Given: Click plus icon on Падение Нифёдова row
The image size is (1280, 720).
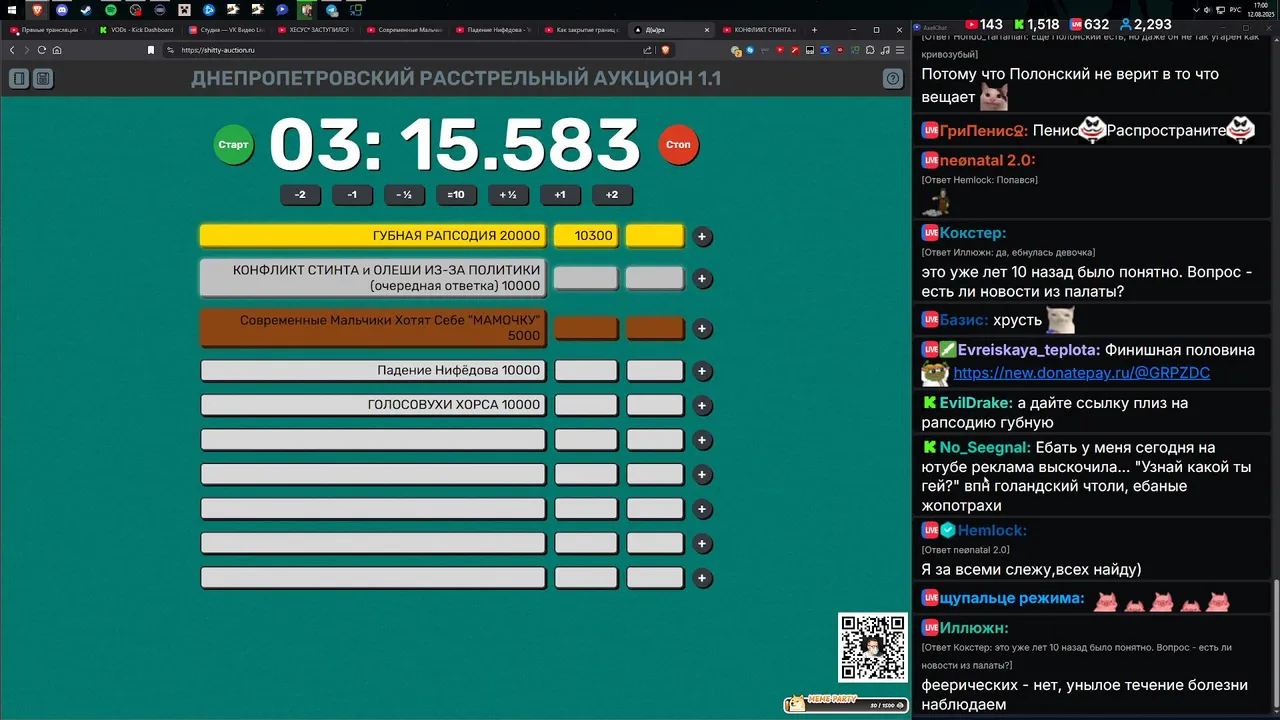Looking at the screenshot, I should [x=702, y=371].
